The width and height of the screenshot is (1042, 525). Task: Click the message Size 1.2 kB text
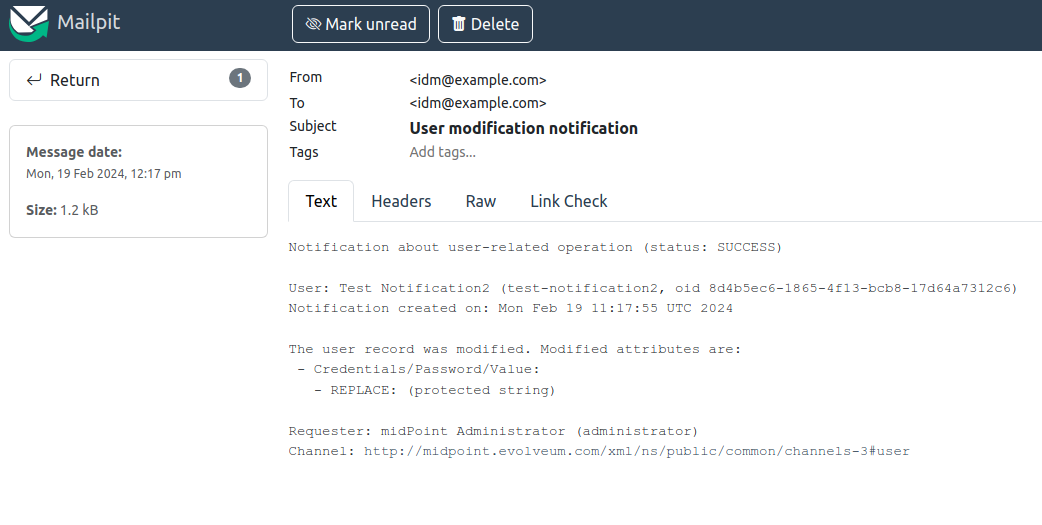click(x=62, y=210)
